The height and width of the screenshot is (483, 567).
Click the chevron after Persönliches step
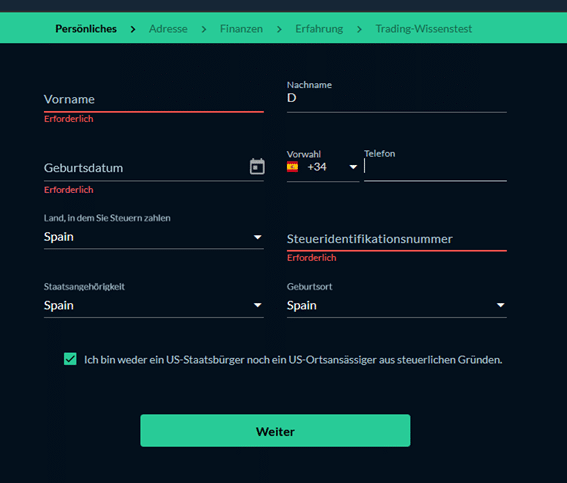coord(133,29)
